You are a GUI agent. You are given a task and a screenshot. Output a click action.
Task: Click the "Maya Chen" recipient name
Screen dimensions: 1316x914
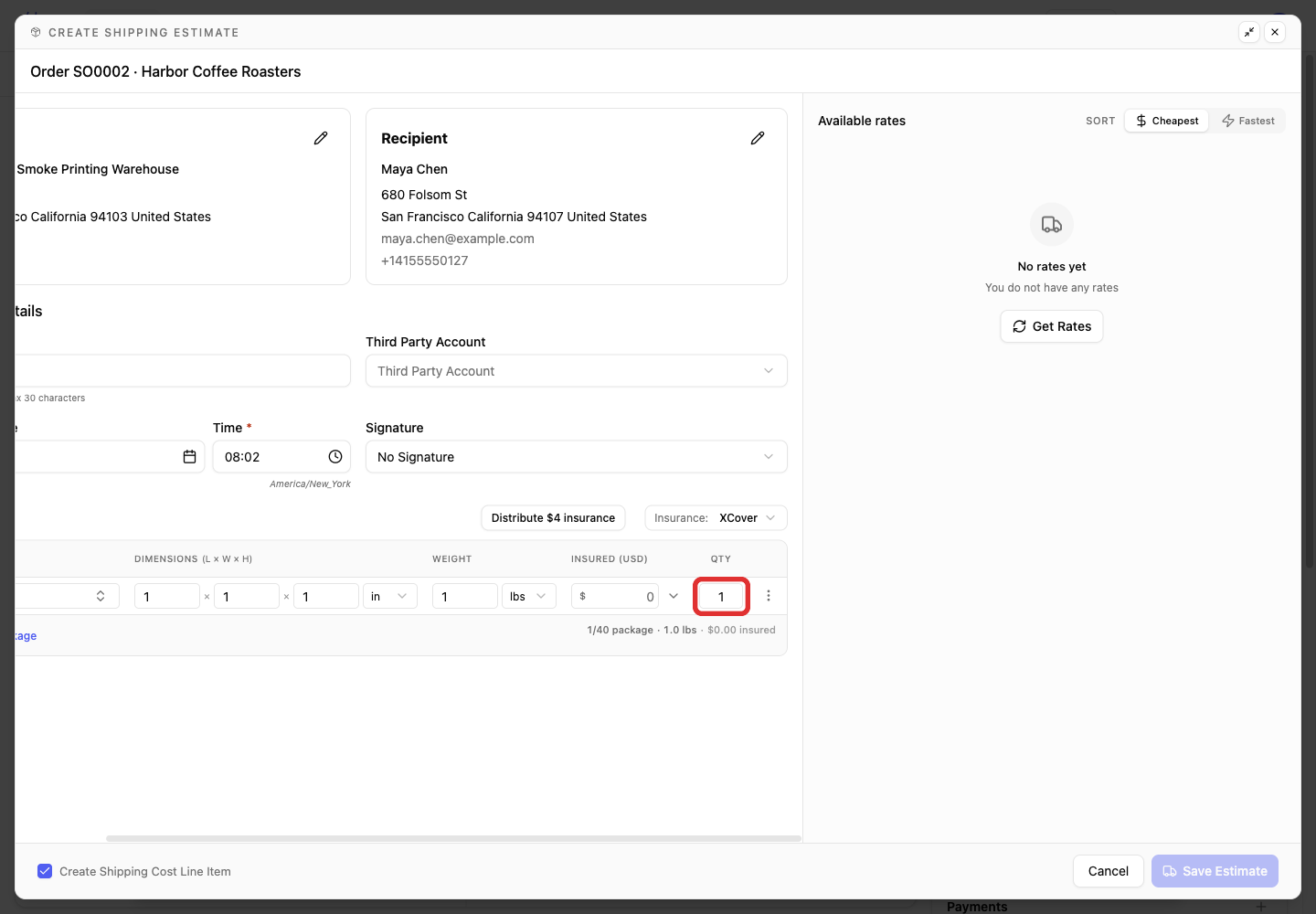point(415,169)
